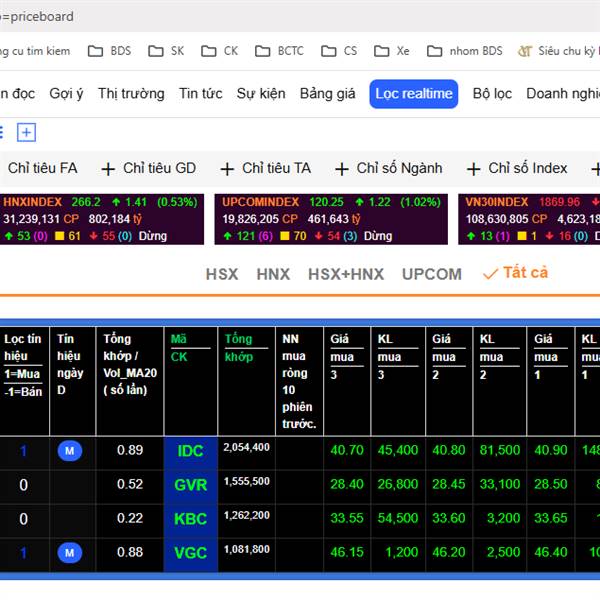The width and height of the screenshot is (600, 600).
Task: Open the Siêu chu kỳ bookmark
Action: click(x=559, y=51)
